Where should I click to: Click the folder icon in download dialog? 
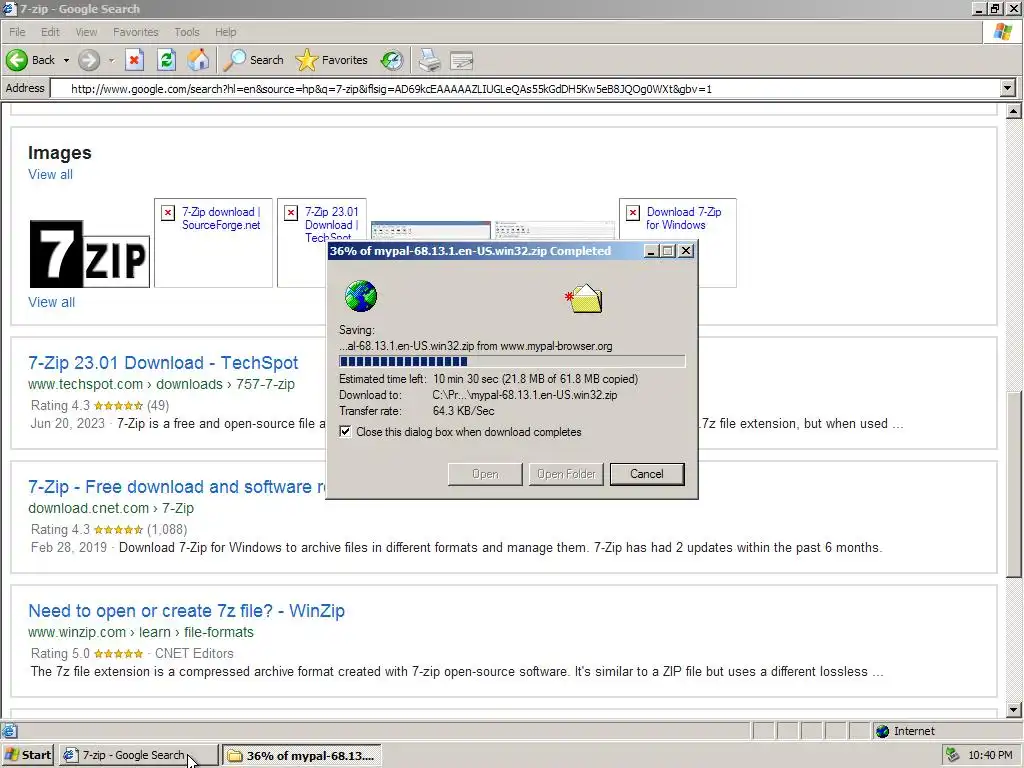584,299
